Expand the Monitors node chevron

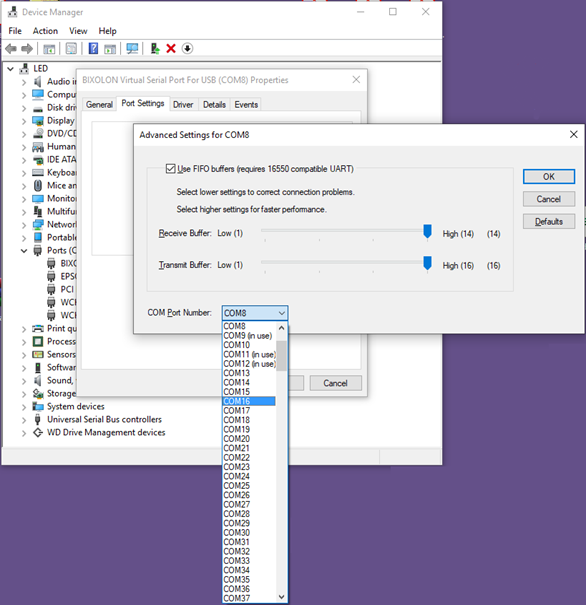(x=24, y=199)
